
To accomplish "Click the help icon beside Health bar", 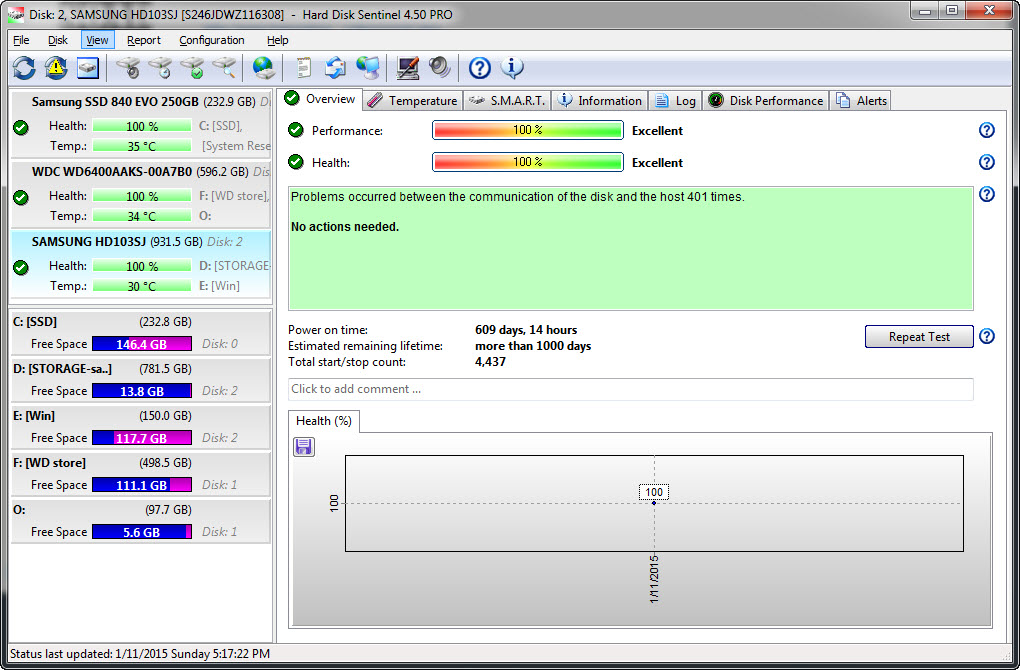I will pyautogui.click(x=987, y=162).
